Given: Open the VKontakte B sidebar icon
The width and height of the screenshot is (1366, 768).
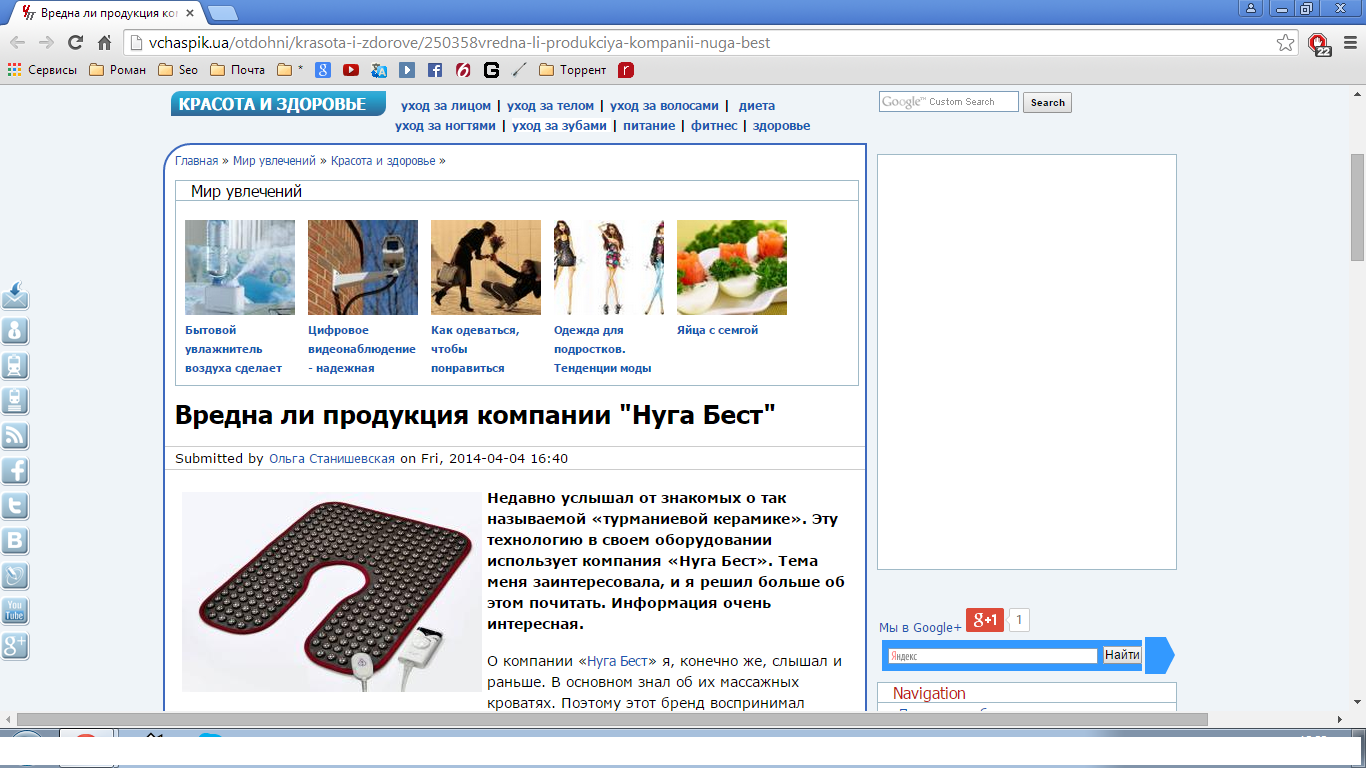Looking at the screenshot, I should click(15, 541).
